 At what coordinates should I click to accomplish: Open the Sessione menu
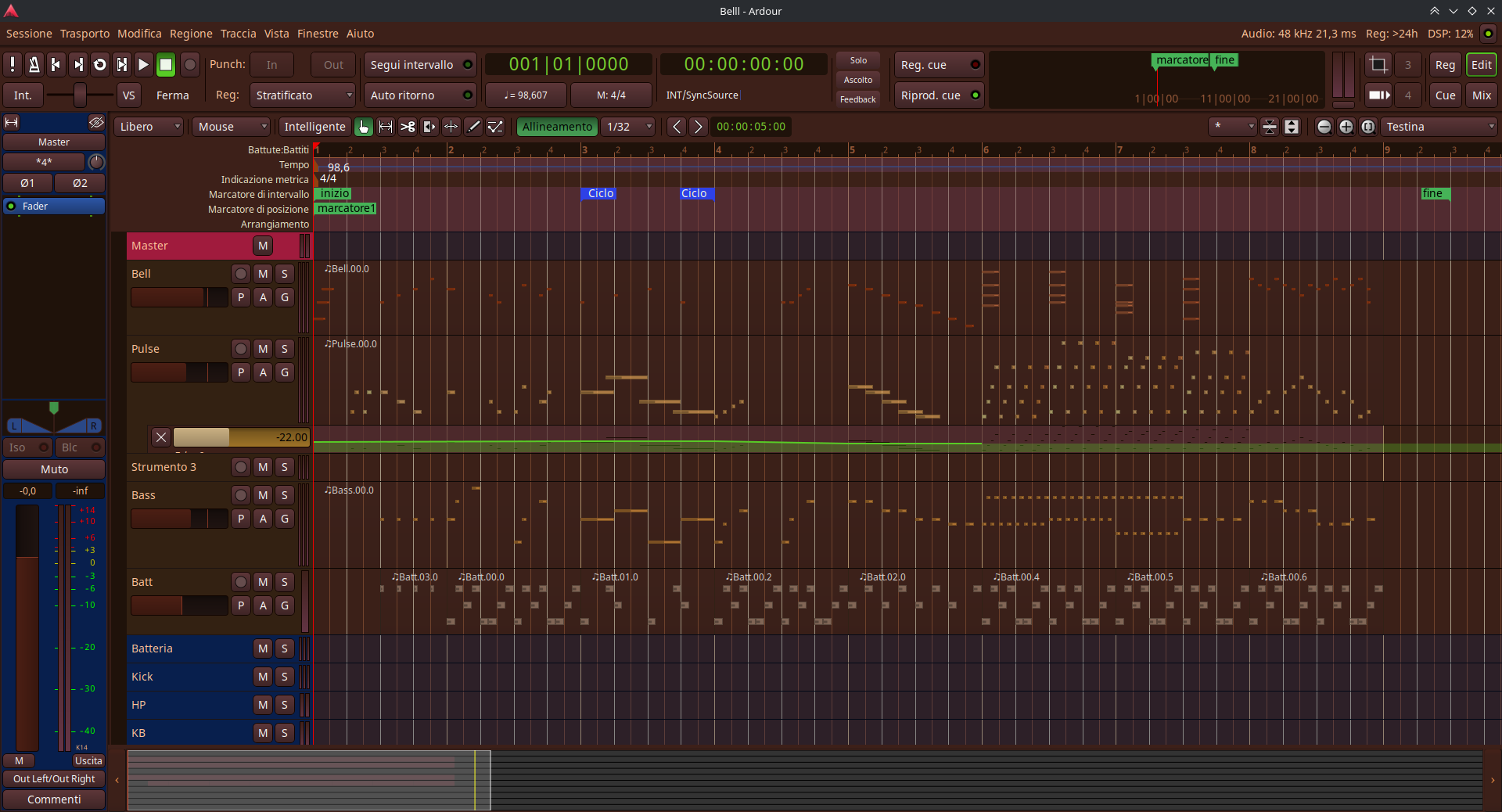(29, 34)
